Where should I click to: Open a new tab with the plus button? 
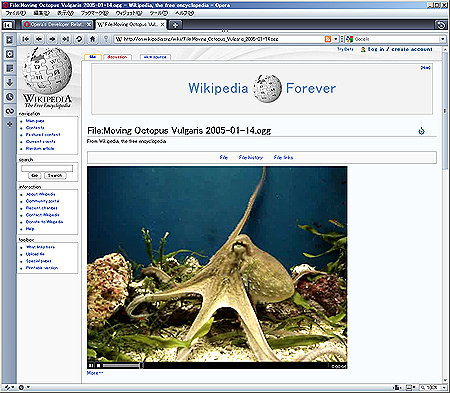[x=175, y=25]
